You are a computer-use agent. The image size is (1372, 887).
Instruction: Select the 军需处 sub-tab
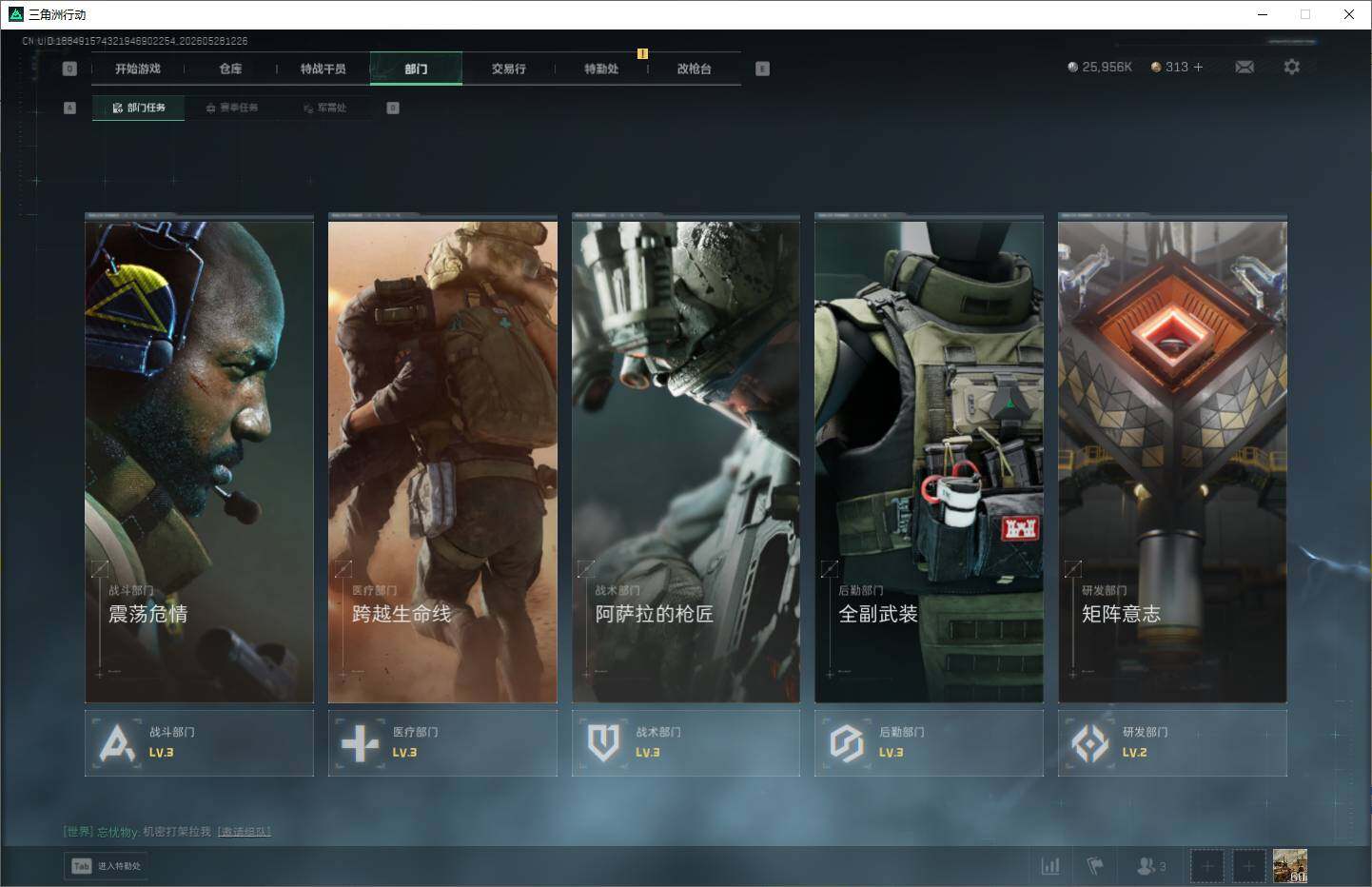[x=324, y=108]
